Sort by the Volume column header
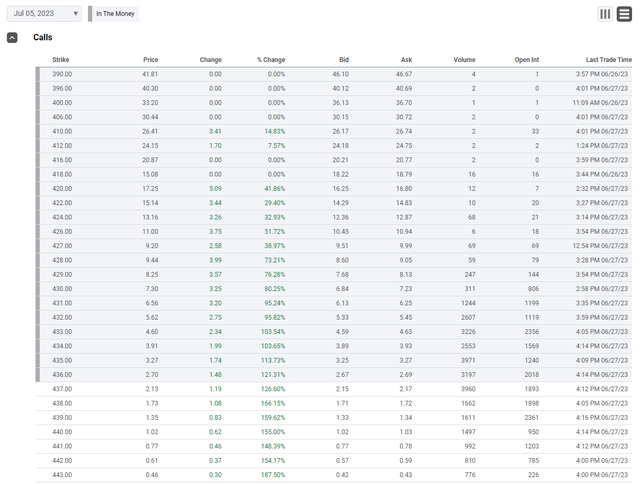The height and width of the screenshot is (484, 640). coord(464,60)
